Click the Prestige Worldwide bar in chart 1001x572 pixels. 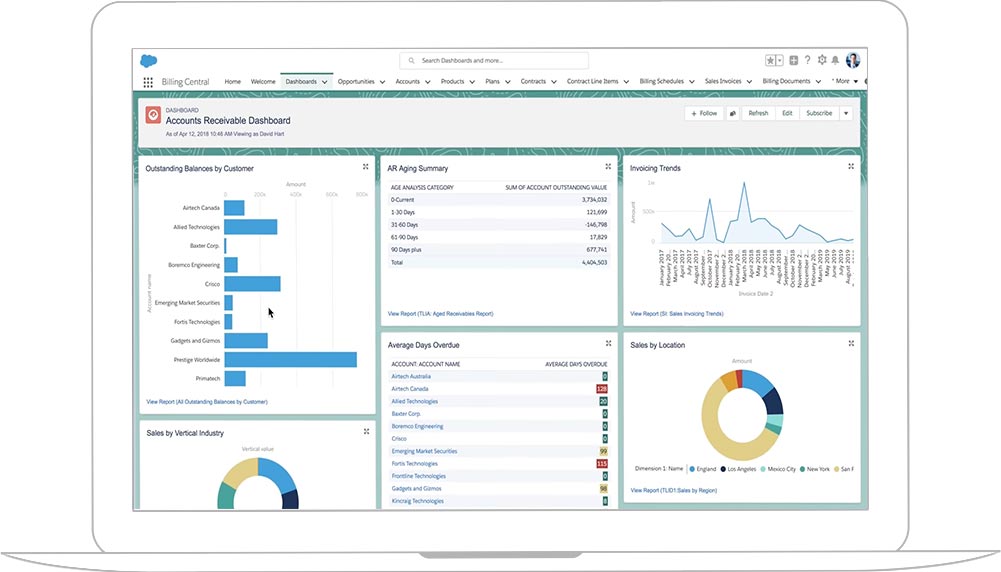[x=290, y=359]
